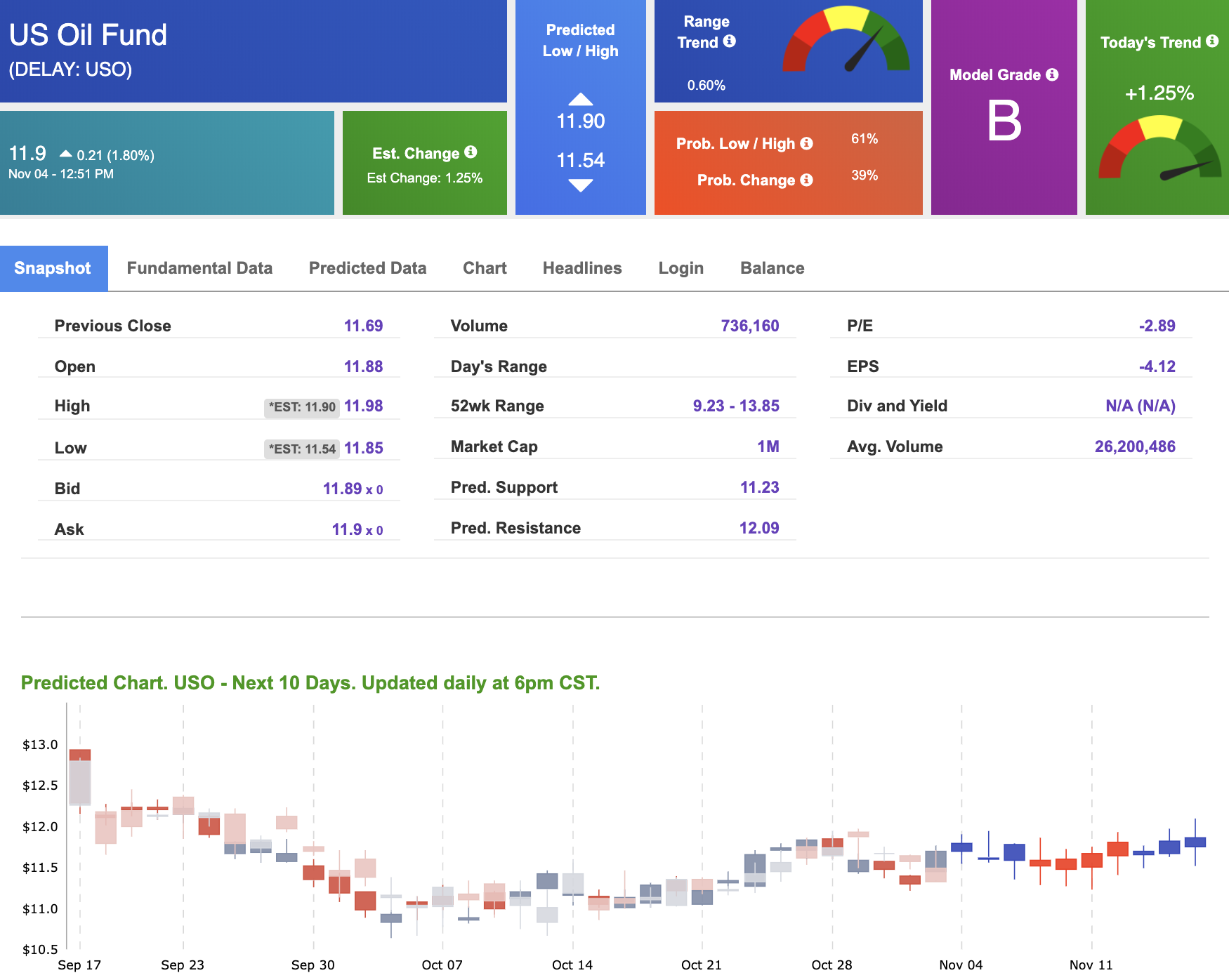Click the Model Grade info icon

[1052, 74]
